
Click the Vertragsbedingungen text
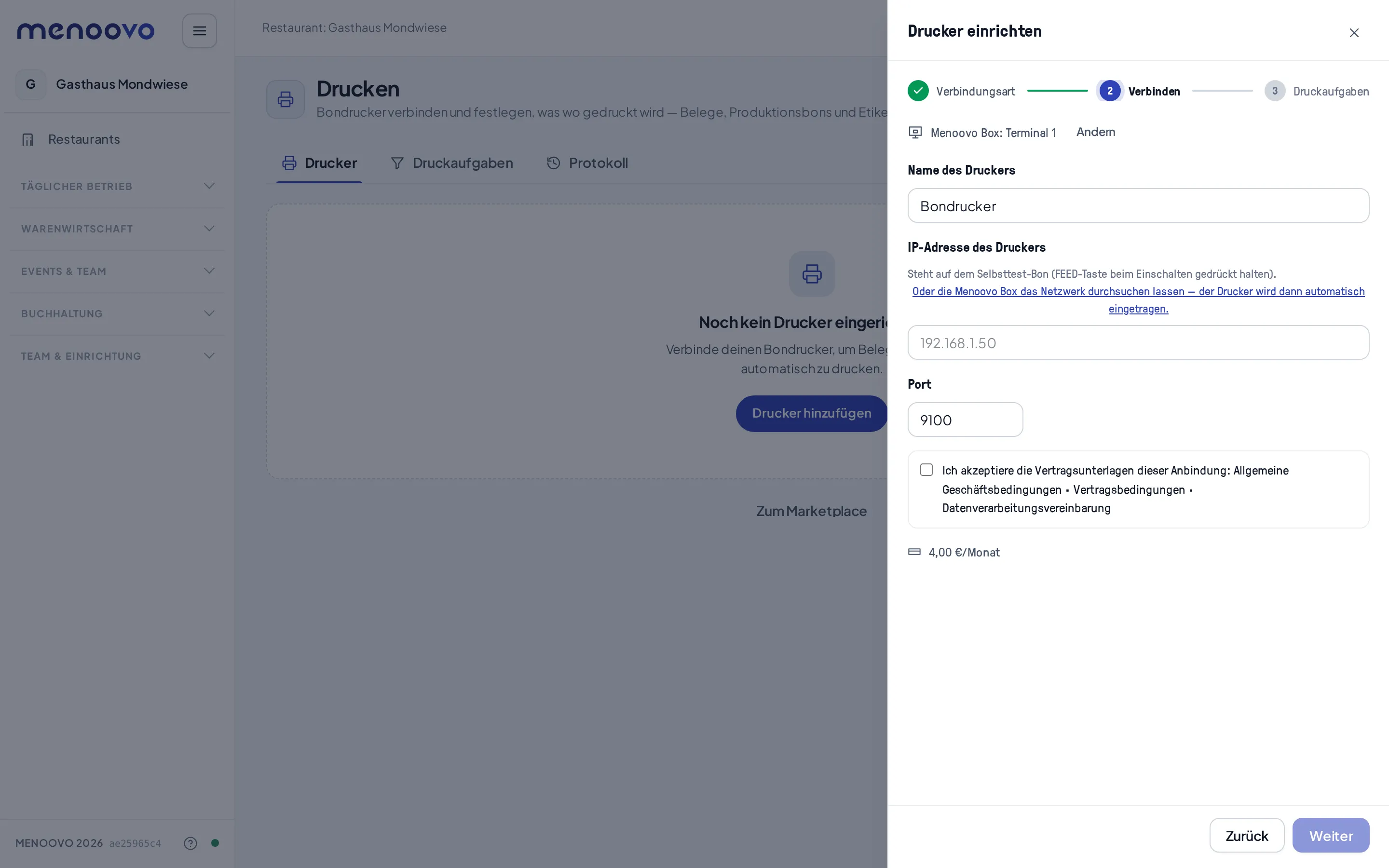1129,489
